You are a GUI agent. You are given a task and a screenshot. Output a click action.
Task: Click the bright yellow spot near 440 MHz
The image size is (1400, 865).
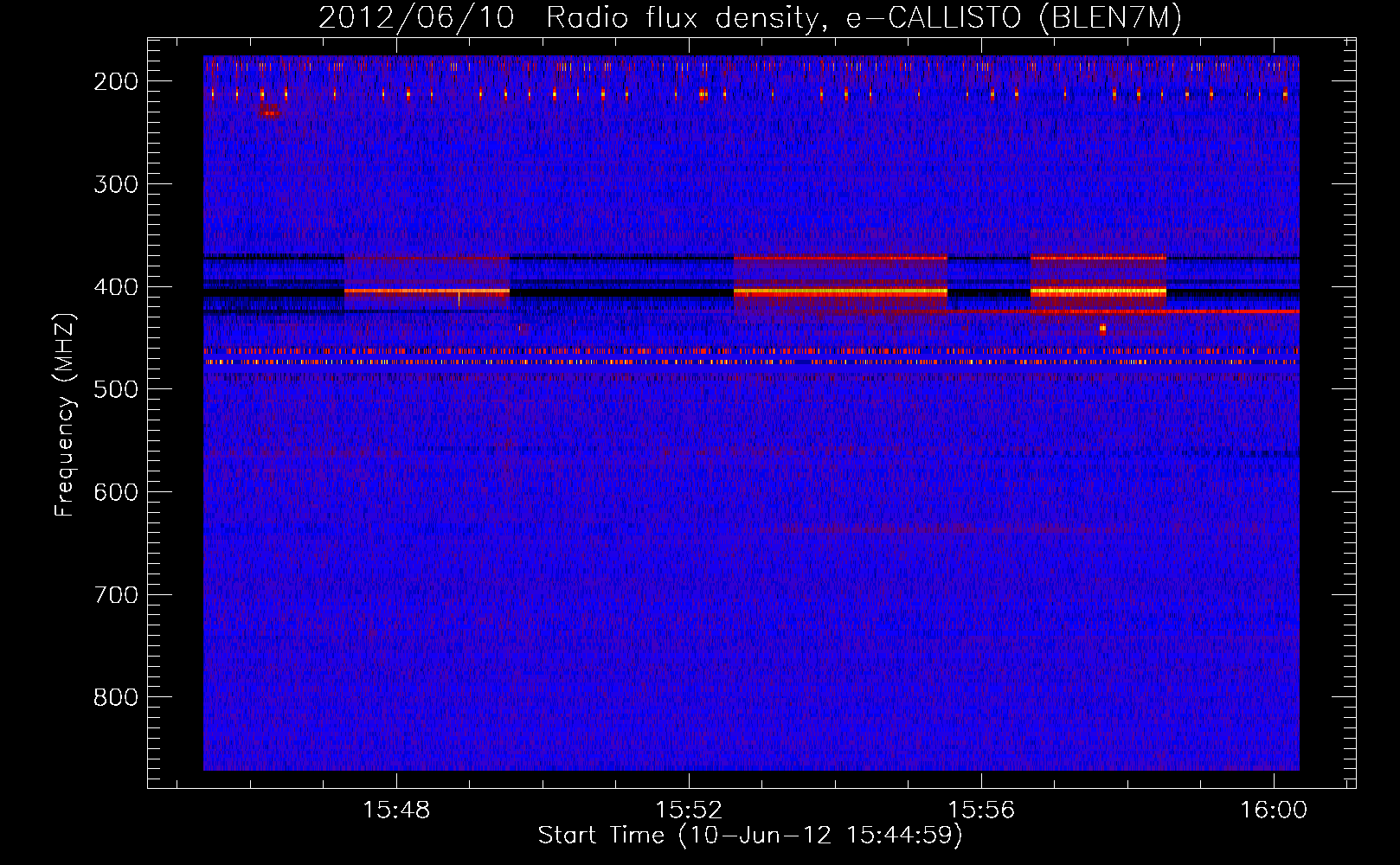click(x=1102, y=329)
